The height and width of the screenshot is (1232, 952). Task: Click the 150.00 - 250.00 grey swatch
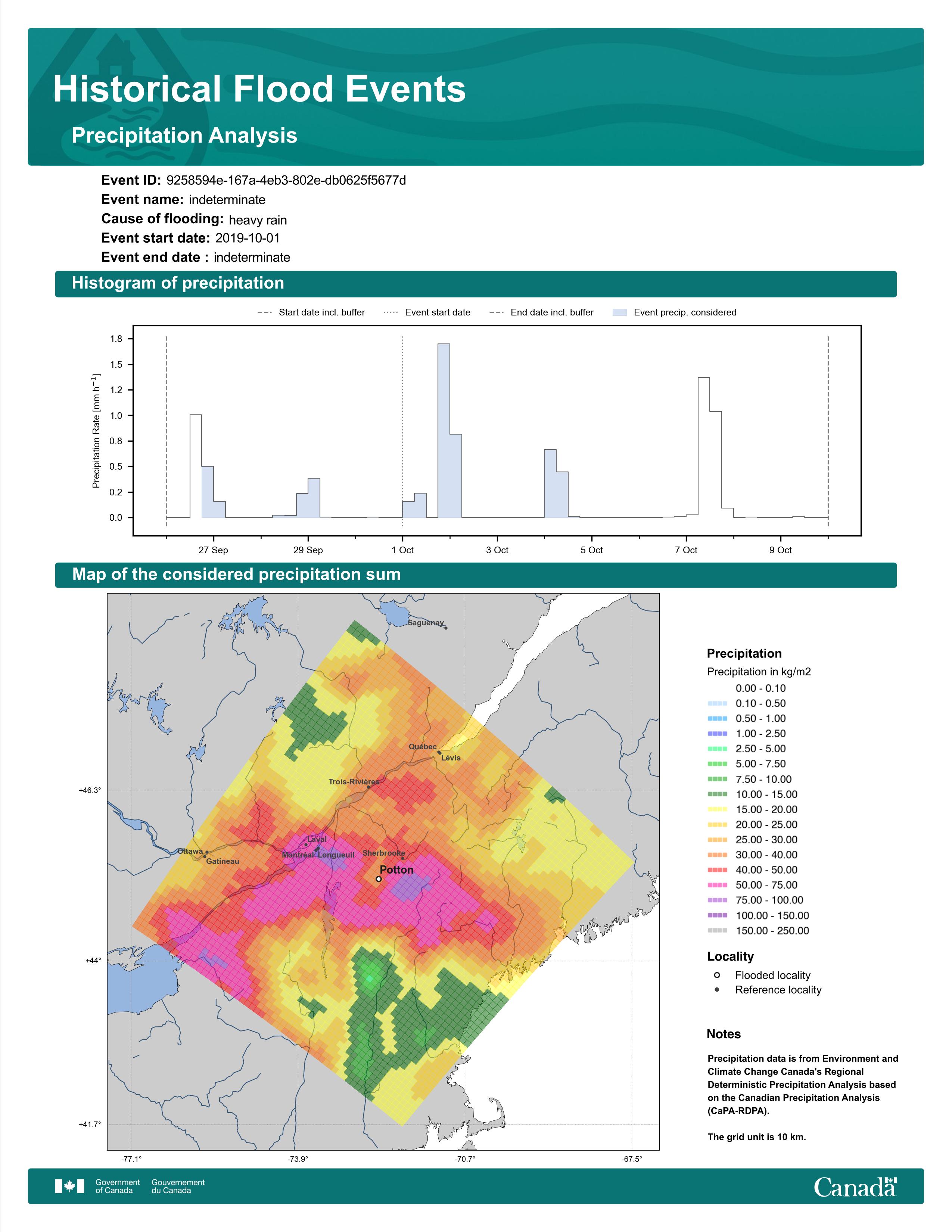point(718,931)
